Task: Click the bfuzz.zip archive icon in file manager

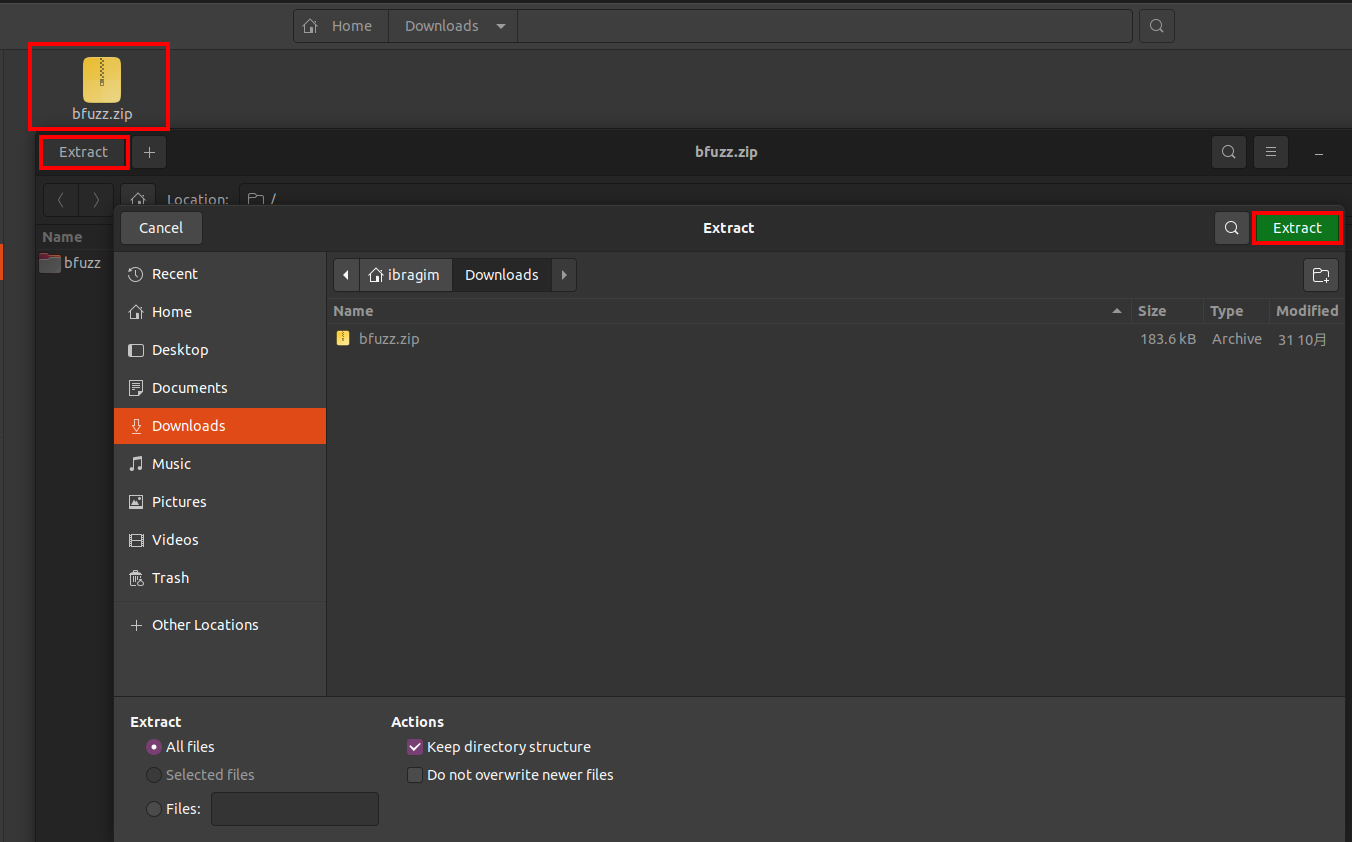Action: (101, 81)
